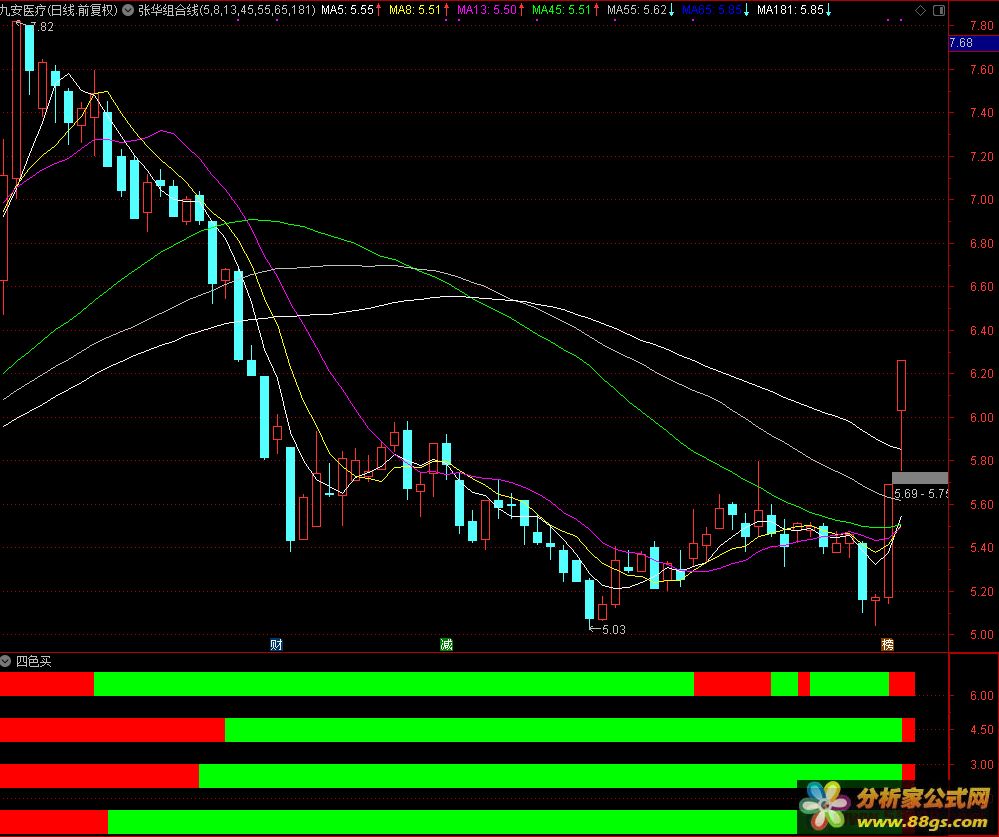Click the 减 event marker icon
The image size is (999, 837).
pyautogui.click(x=446, y=644)
